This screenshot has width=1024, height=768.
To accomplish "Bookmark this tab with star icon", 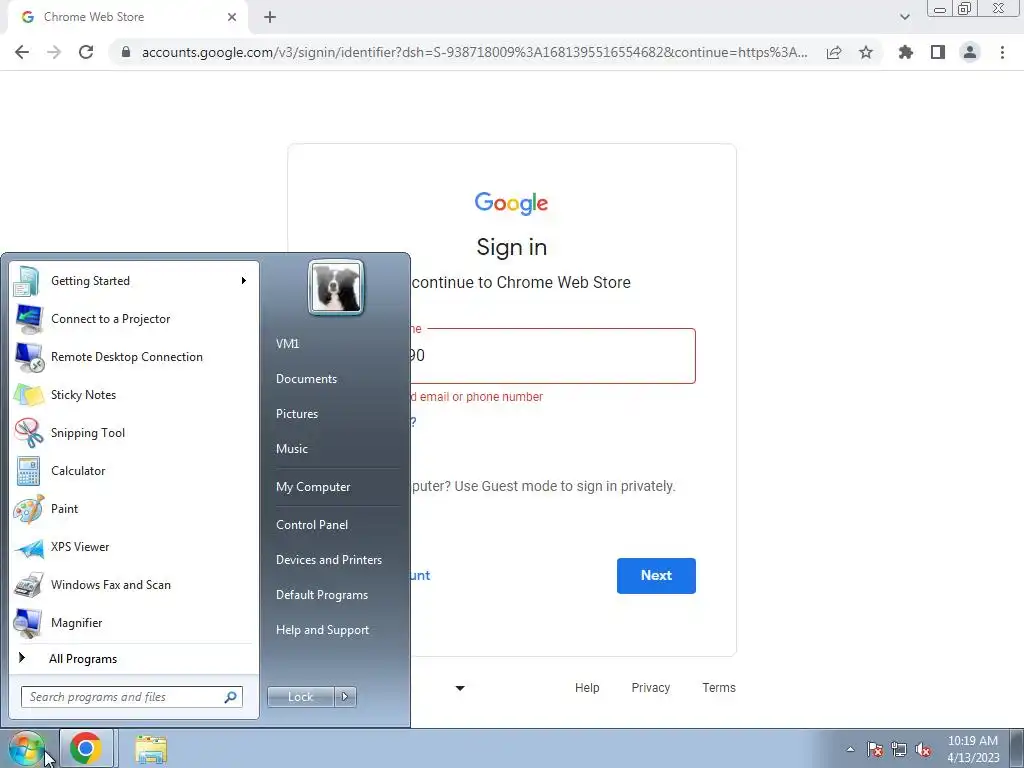I will coord(866,52).
